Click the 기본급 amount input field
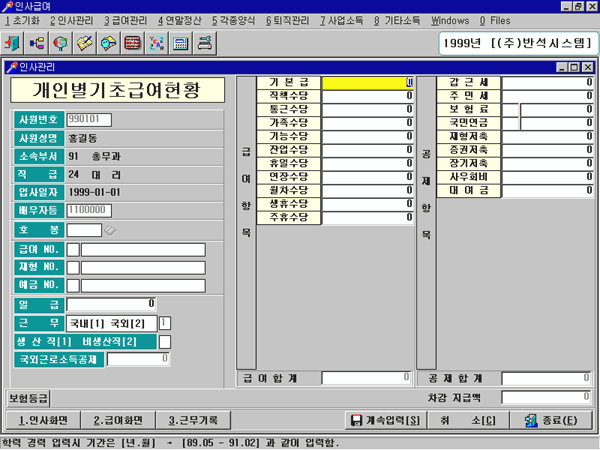Screen dimensions: 600x450 [x=368, y=83]
